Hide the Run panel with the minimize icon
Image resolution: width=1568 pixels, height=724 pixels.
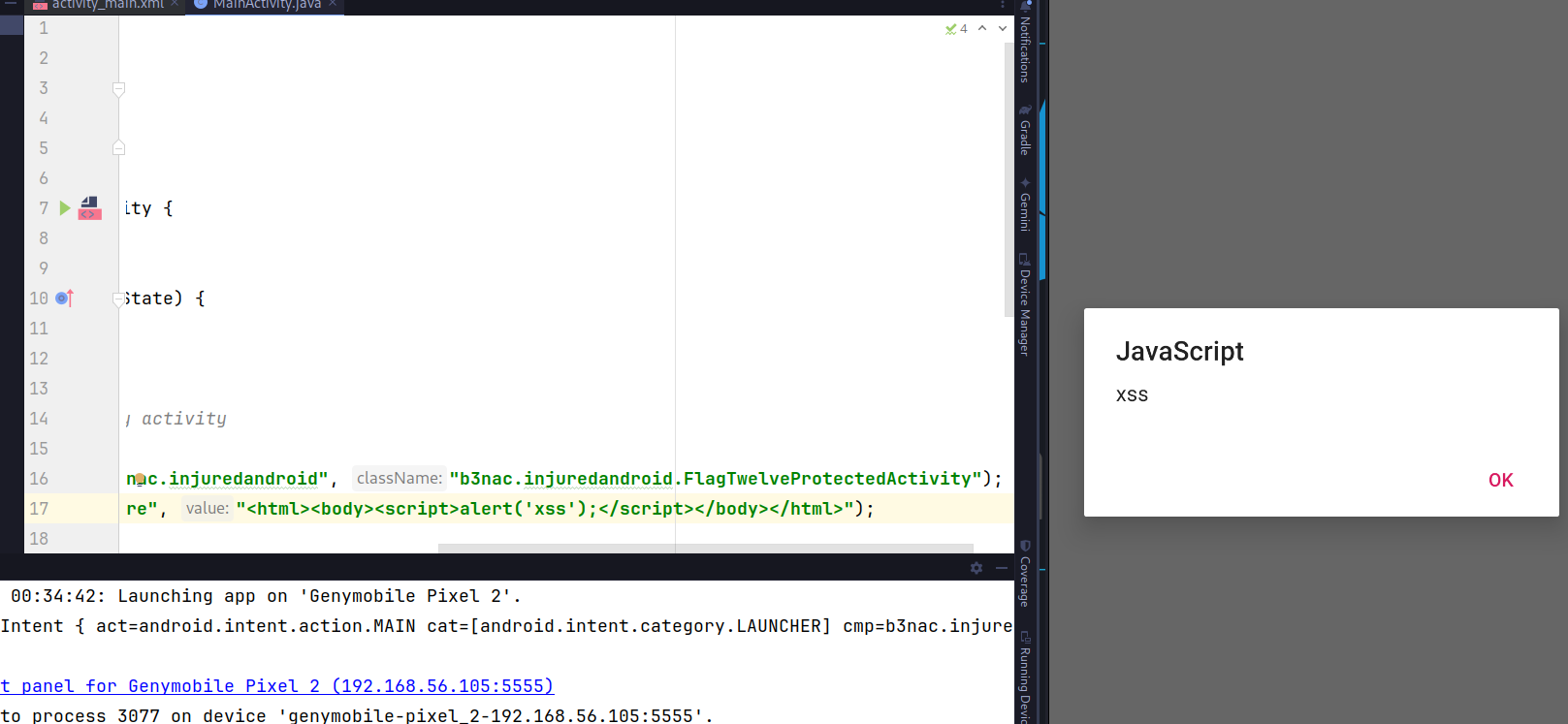[1002, 568]
